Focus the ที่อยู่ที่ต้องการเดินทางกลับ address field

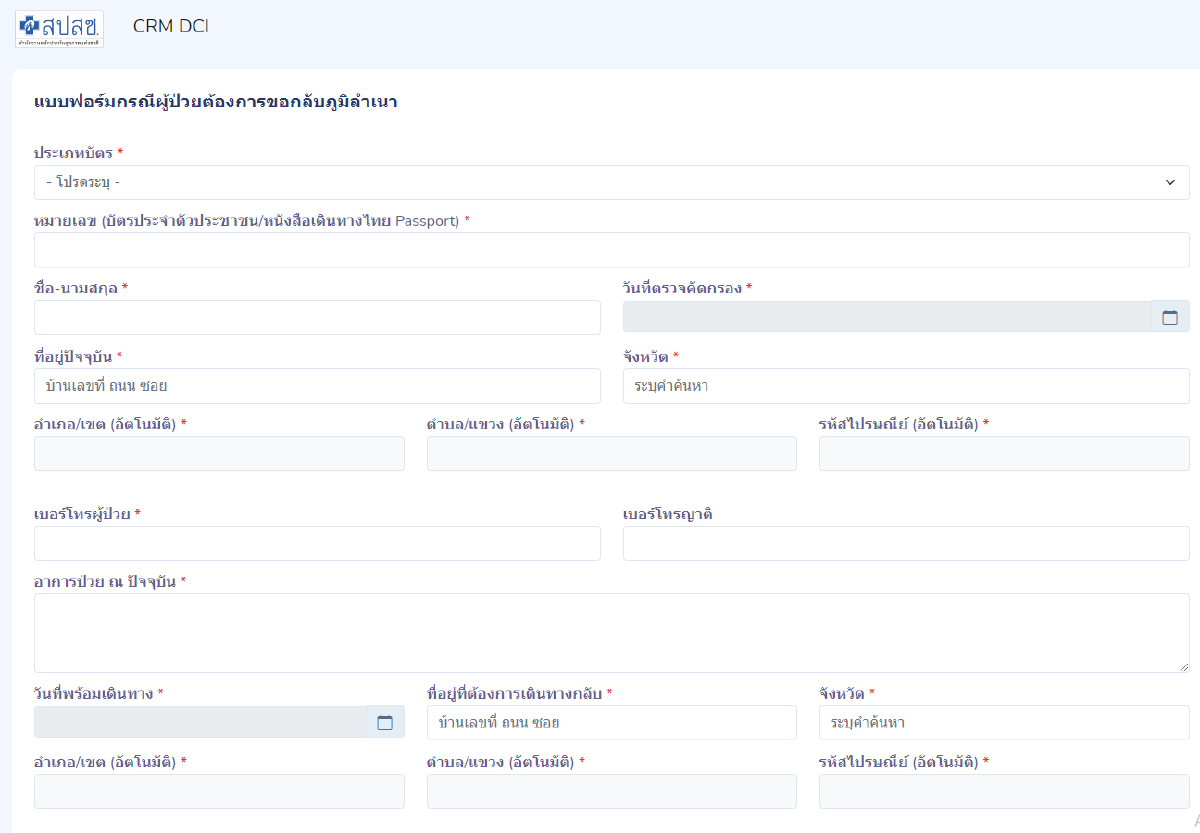[612, 723]
